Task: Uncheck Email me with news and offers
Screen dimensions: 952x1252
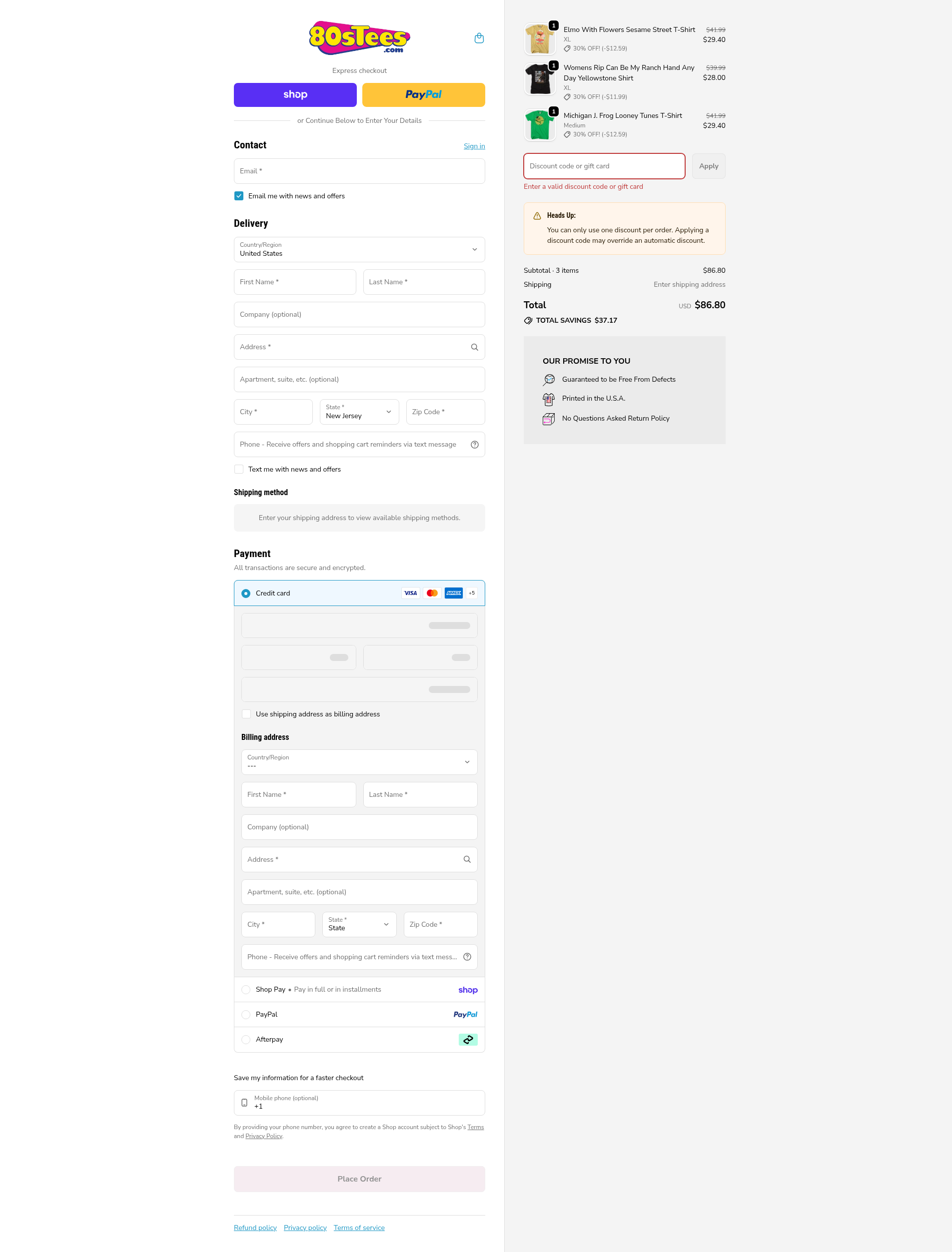Action: tap(239, 196)
